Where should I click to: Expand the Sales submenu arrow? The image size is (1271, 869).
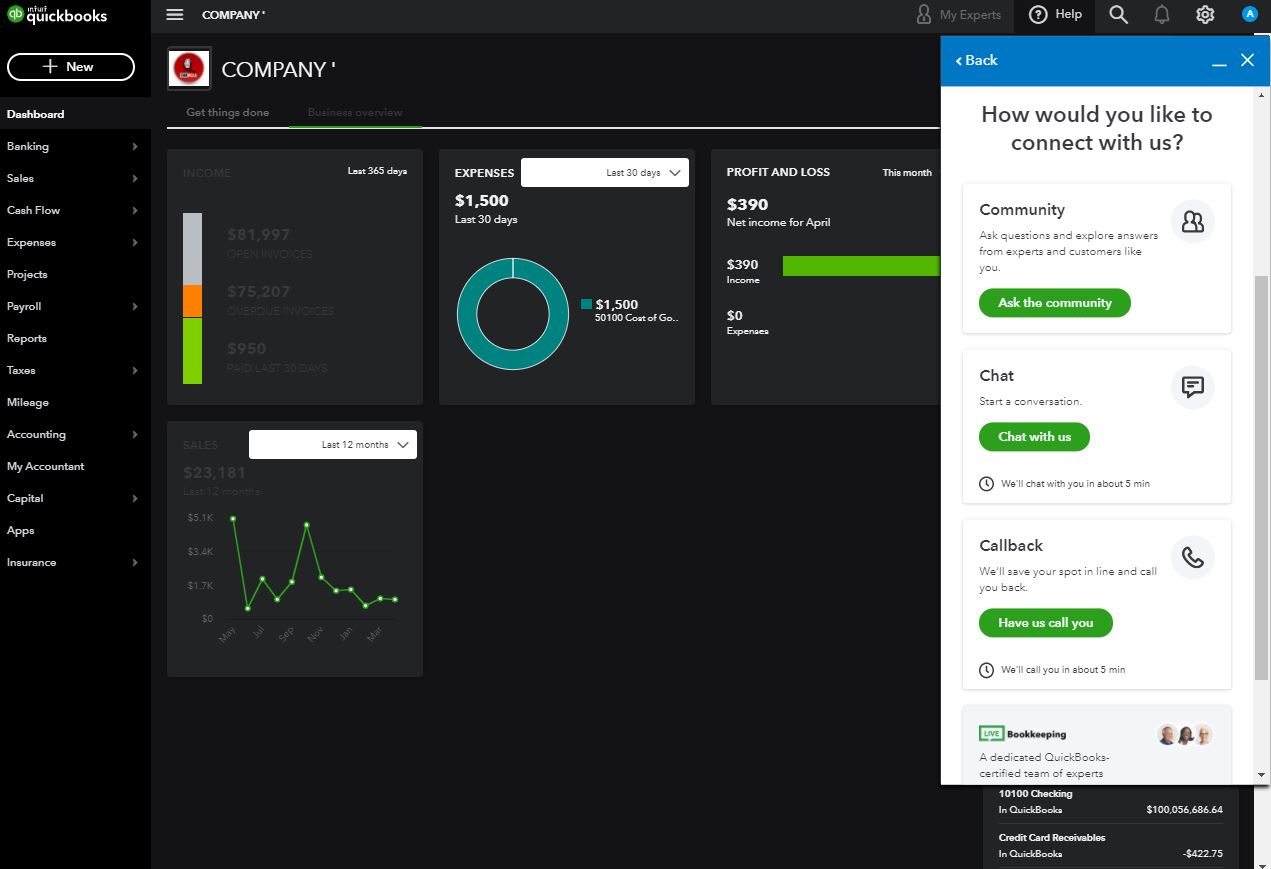(x=135, y=179)
